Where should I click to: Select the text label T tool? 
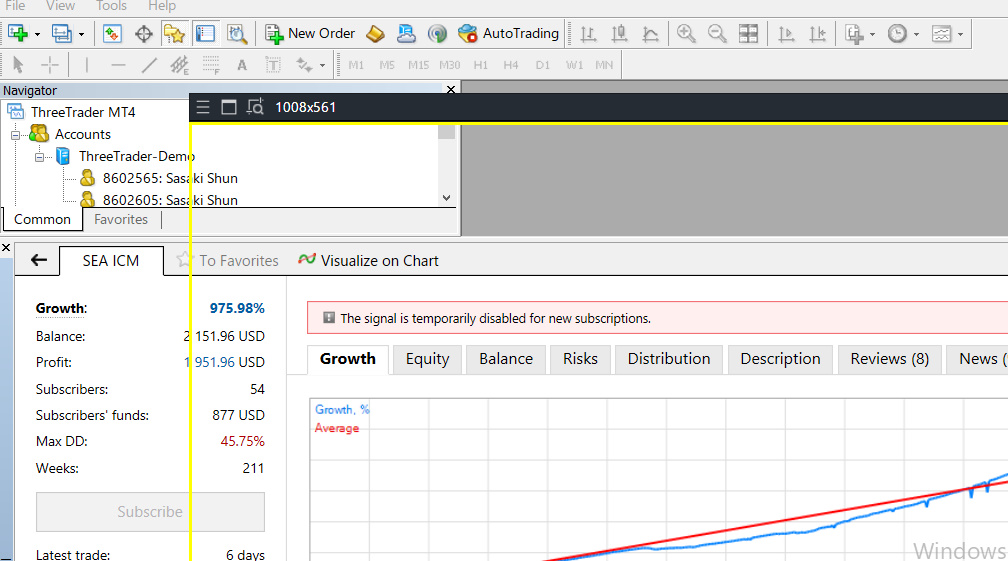273,64
